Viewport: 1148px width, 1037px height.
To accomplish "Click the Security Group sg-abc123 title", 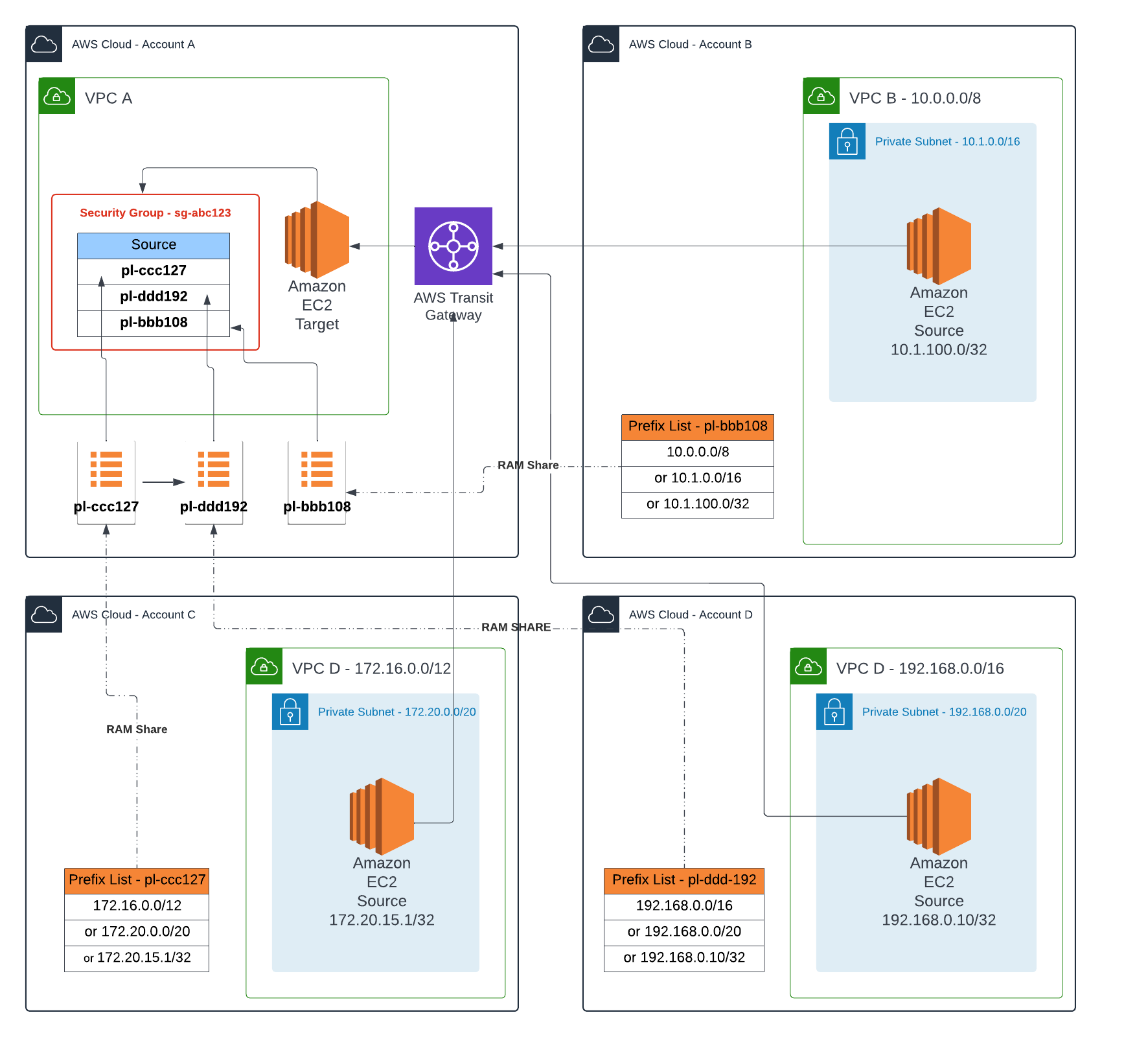I will [155, 213].
